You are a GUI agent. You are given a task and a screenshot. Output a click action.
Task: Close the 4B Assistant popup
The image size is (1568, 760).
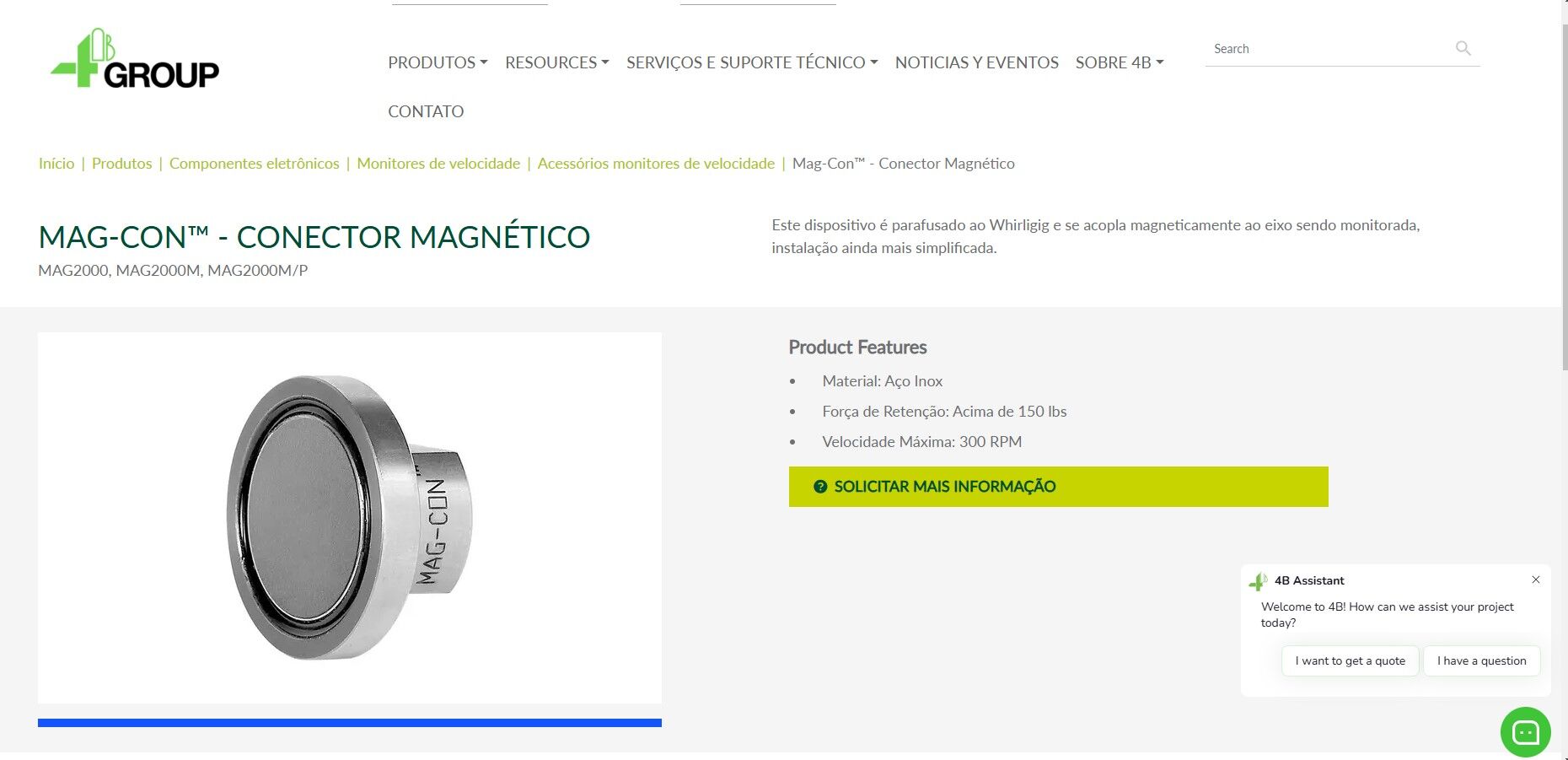tap(1536, 579)
